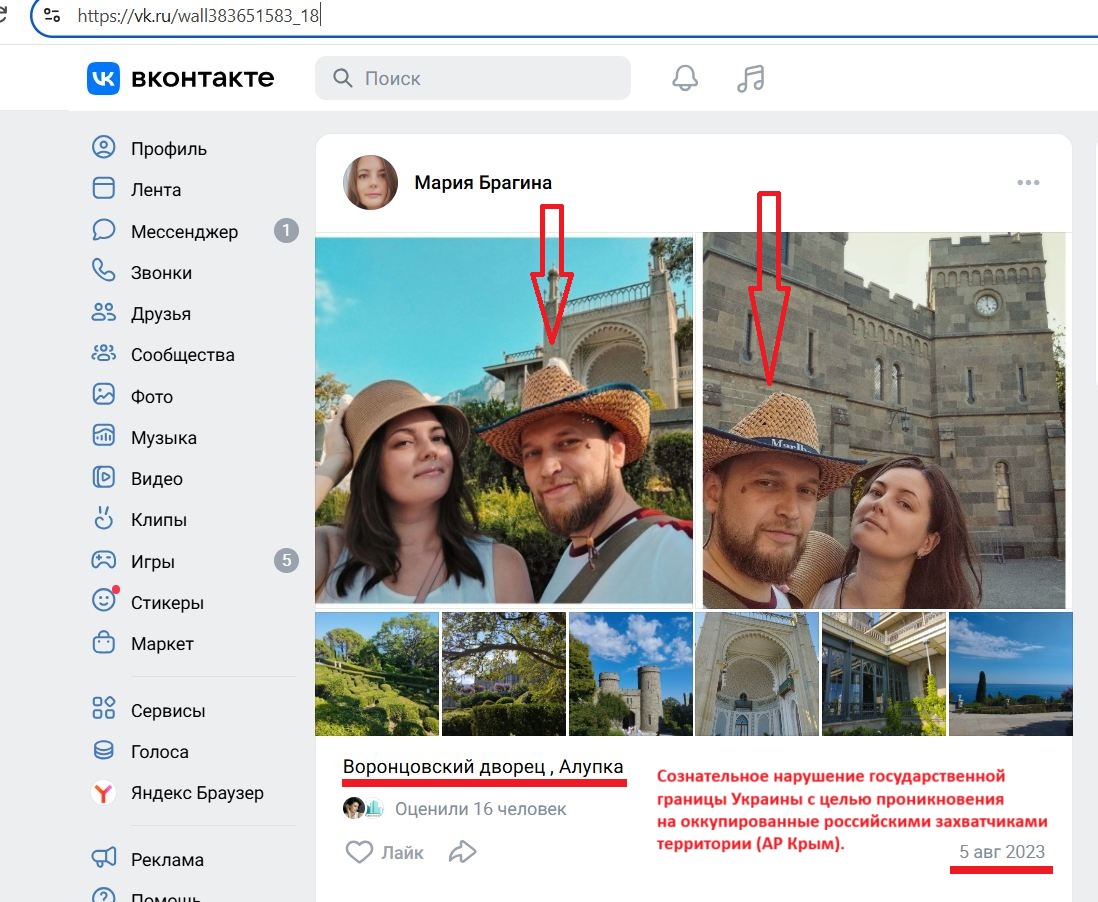This screenshot has width=1098, height=902.
Task: Click the Сообщества group icon
Action: [104, 353]
